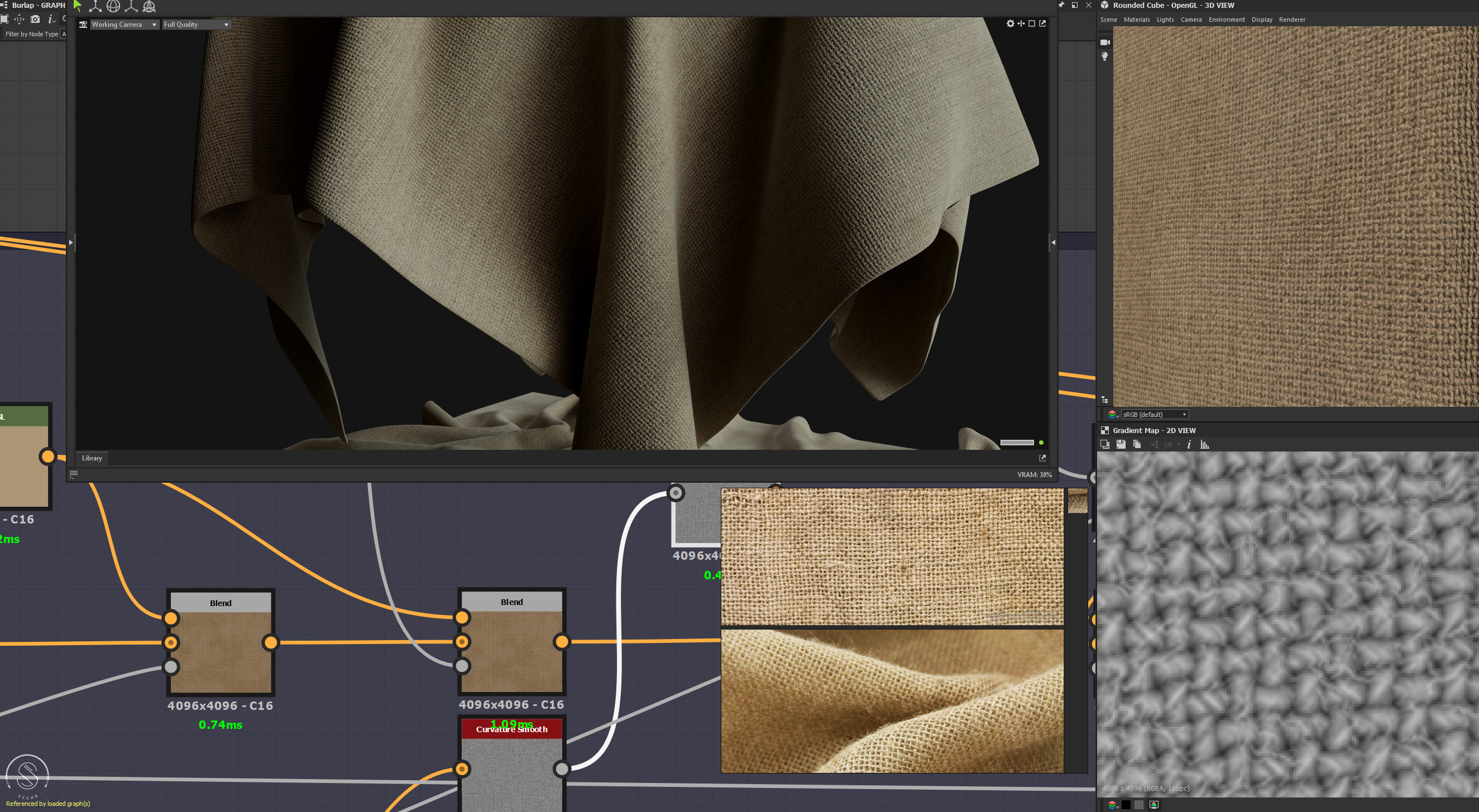This screenshot has width=1479, height=812.
Task: Open the console log icon in status bar
Action: [x=74, y=474]
